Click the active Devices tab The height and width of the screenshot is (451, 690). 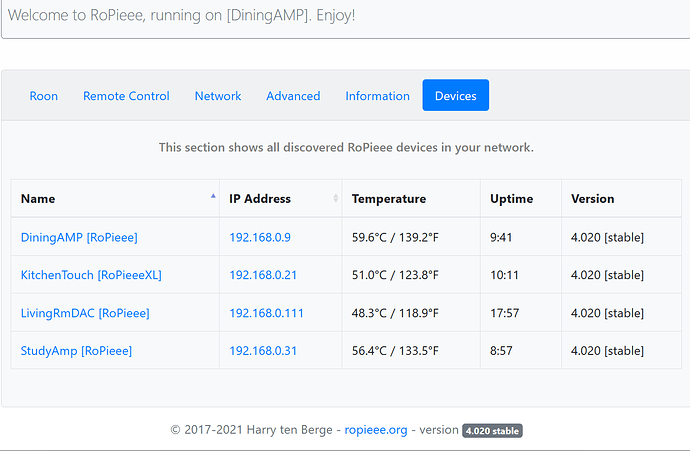click(x=455, y=96)
